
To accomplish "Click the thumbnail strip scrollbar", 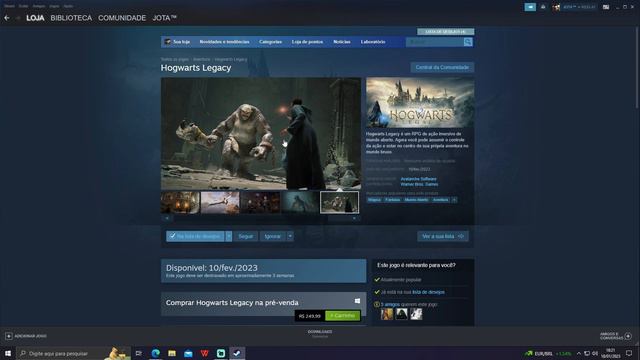I will [260, 218].
